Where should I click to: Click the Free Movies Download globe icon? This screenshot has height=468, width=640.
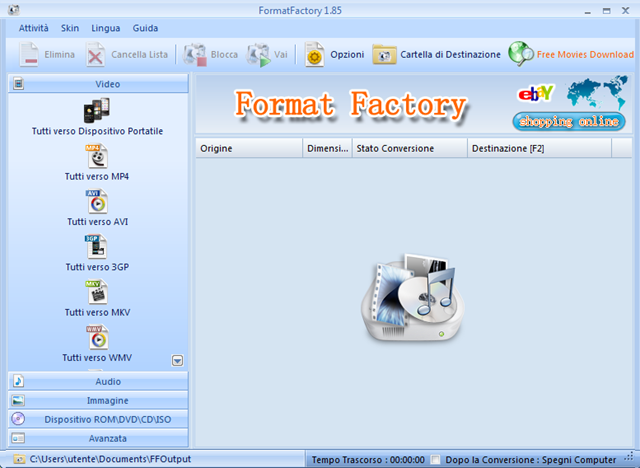520,54
